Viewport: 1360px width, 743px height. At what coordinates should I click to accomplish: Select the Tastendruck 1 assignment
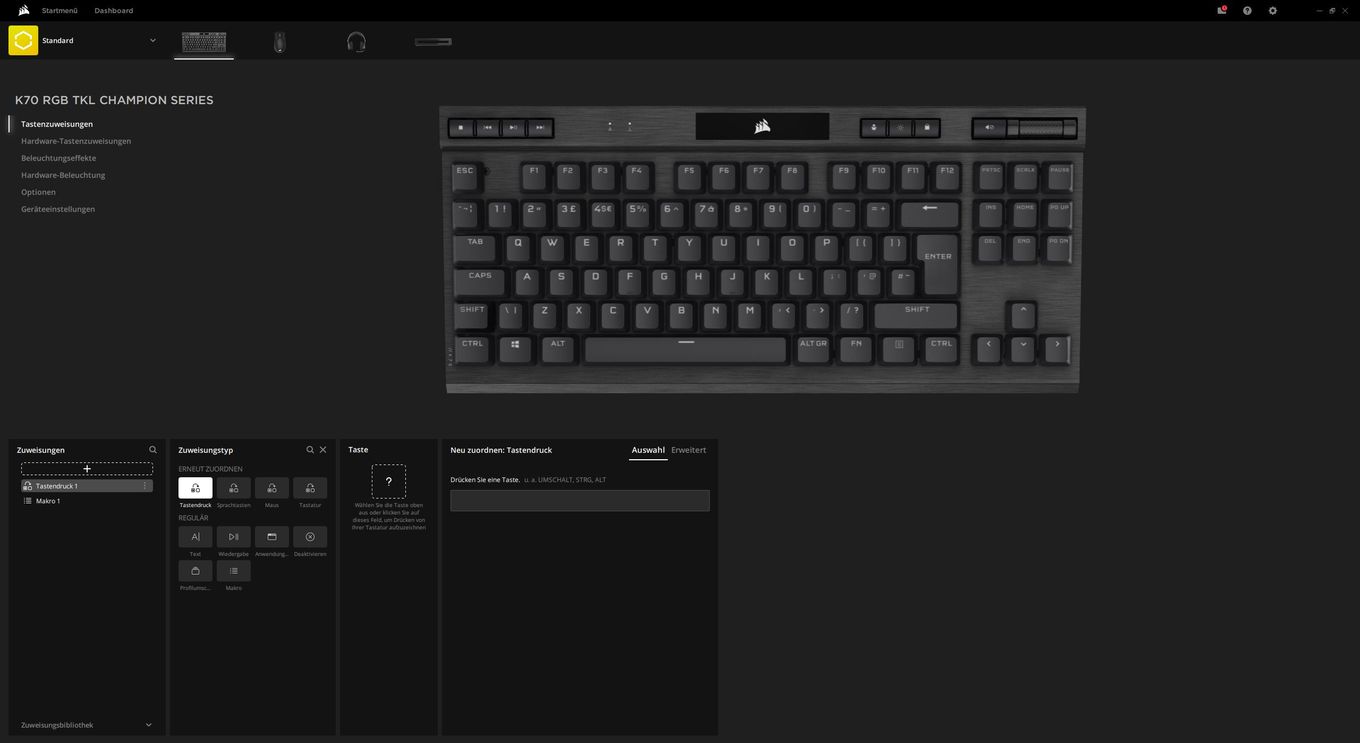[87, 486]
